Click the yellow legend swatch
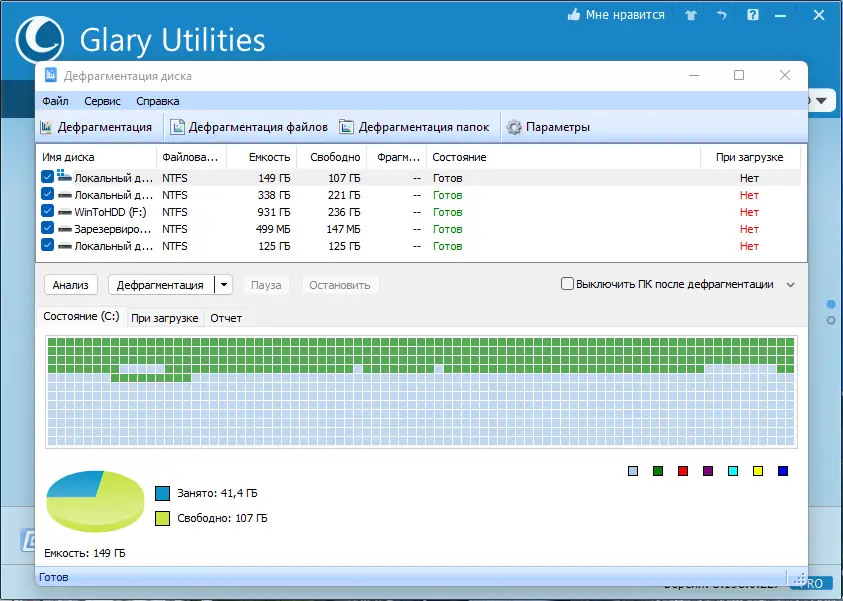The height and width of the screenshot is (601, 843). [x=758, y=471]
